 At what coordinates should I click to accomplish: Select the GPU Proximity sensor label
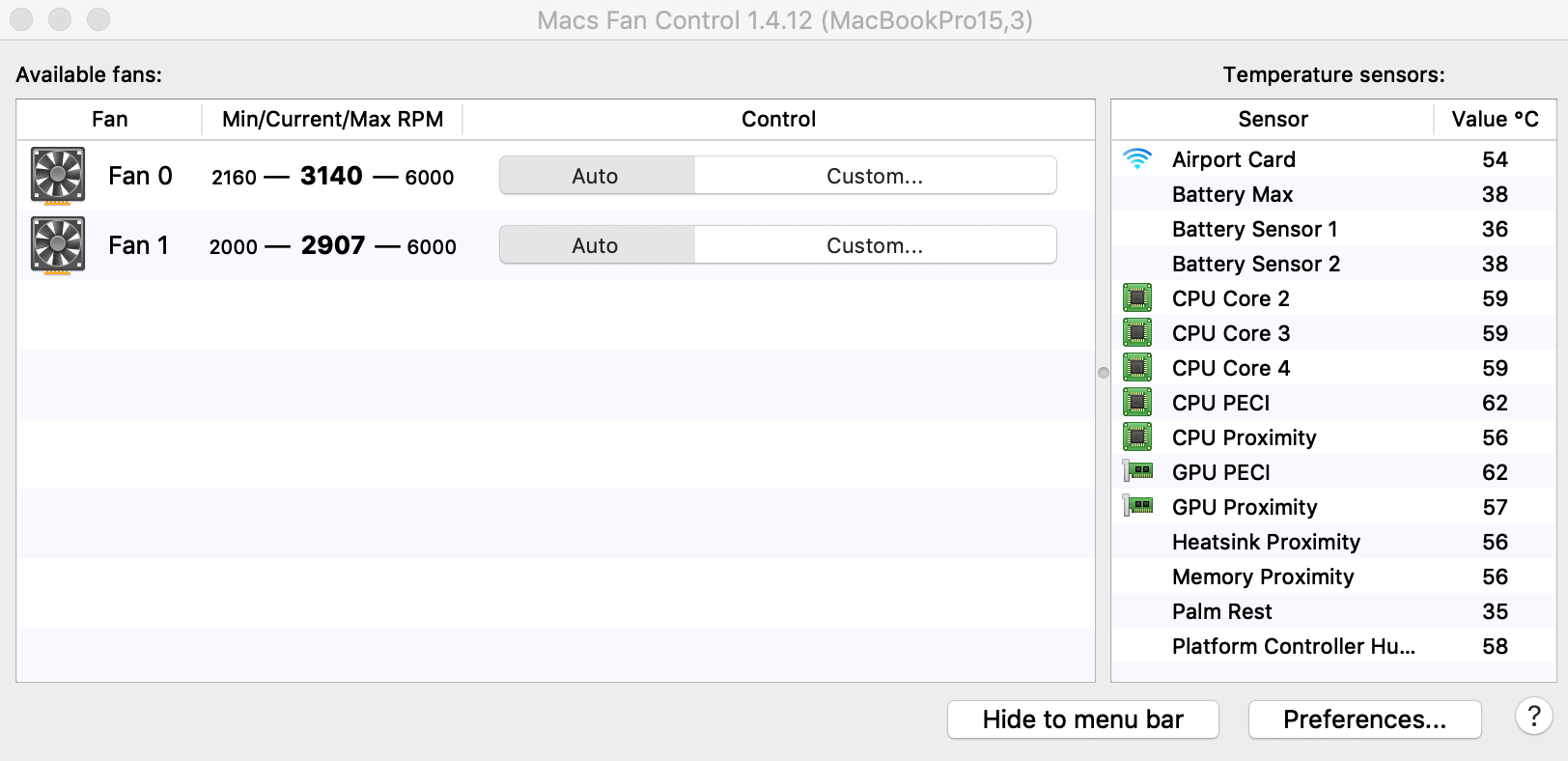tap(1245, 507)
